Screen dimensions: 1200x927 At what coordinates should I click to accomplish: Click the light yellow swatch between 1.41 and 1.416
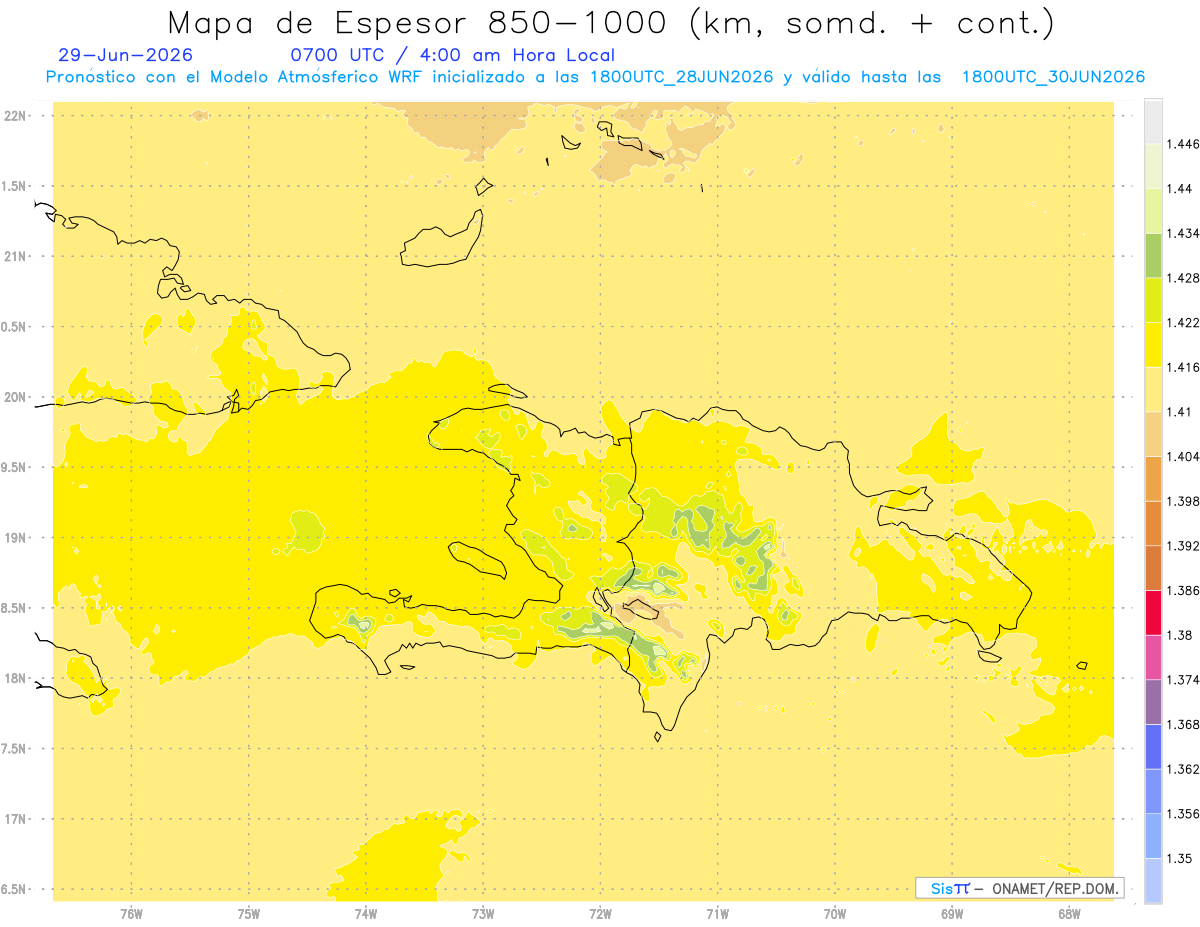pos(1153,389)
